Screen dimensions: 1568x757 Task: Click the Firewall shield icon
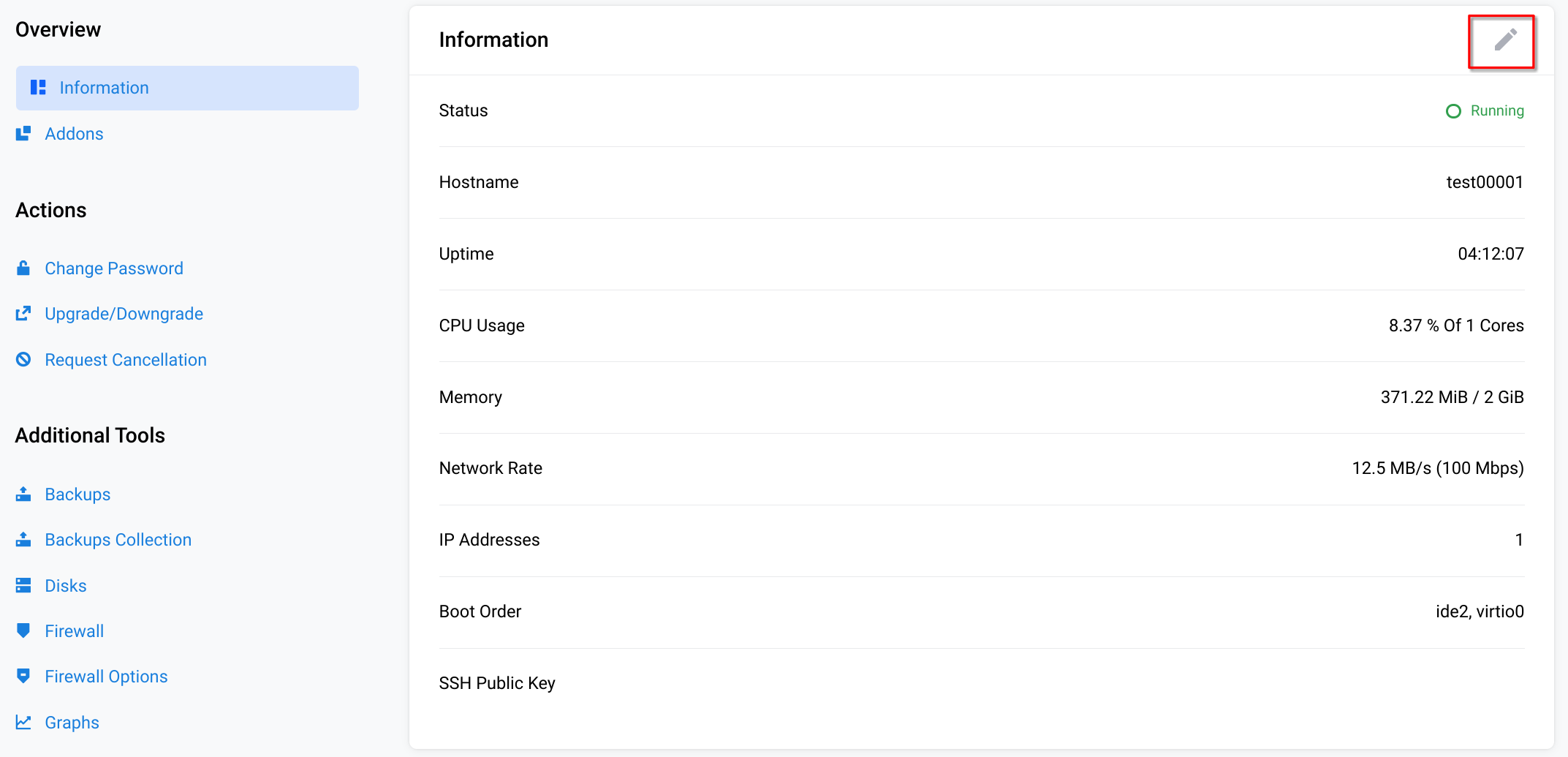point(23,631)
